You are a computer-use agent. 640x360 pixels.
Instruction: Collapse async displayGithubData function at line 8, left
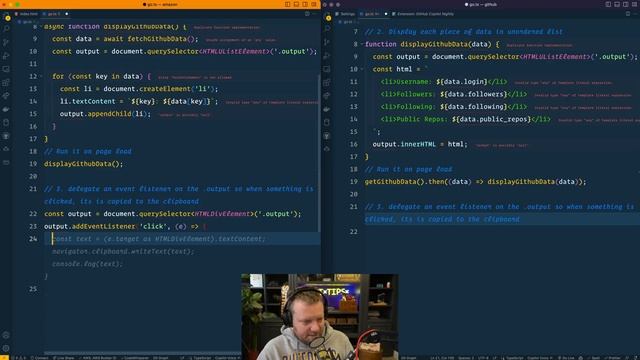click(x=41, y=27)
